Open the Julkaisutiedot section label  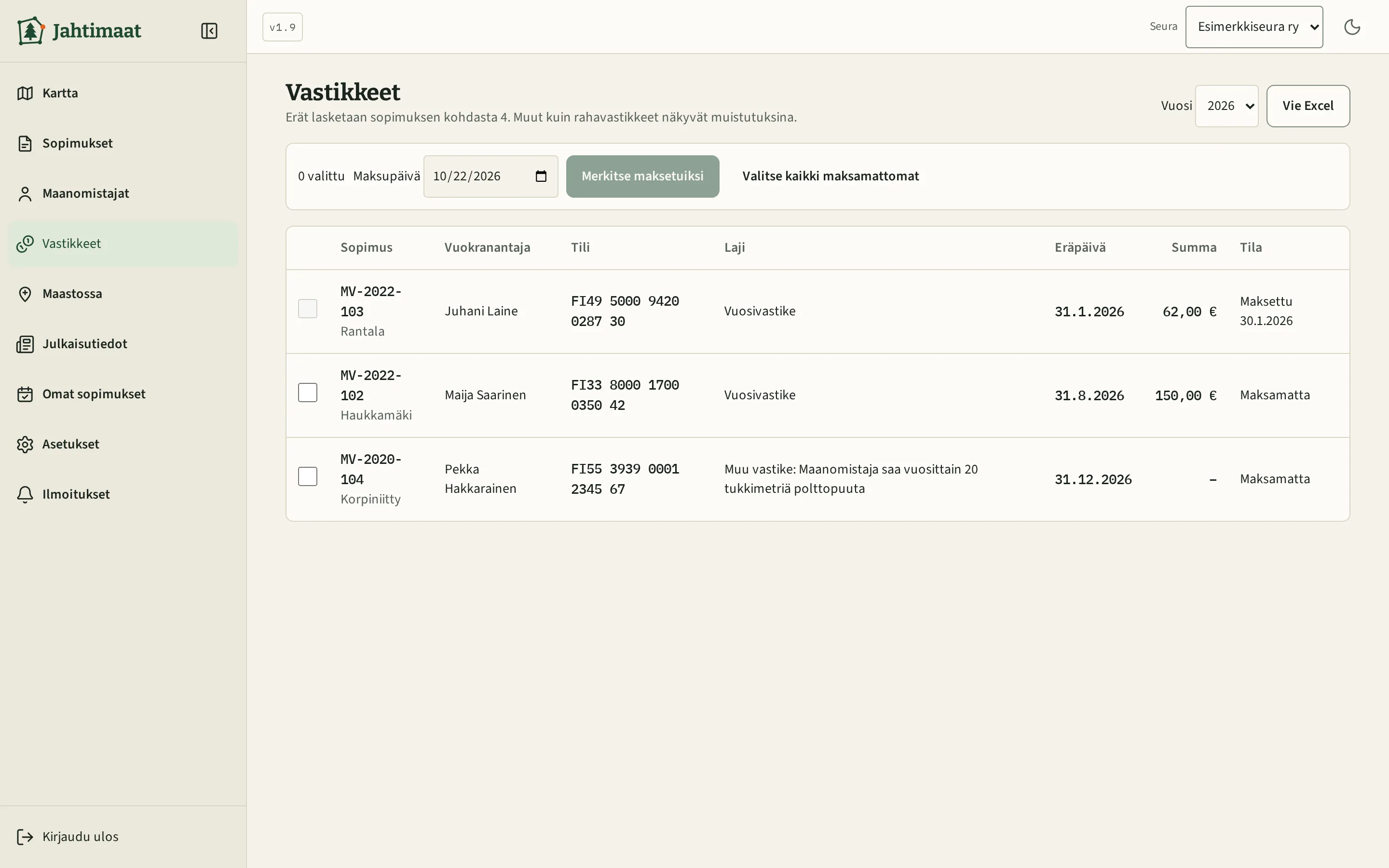[x=85, y=344]
